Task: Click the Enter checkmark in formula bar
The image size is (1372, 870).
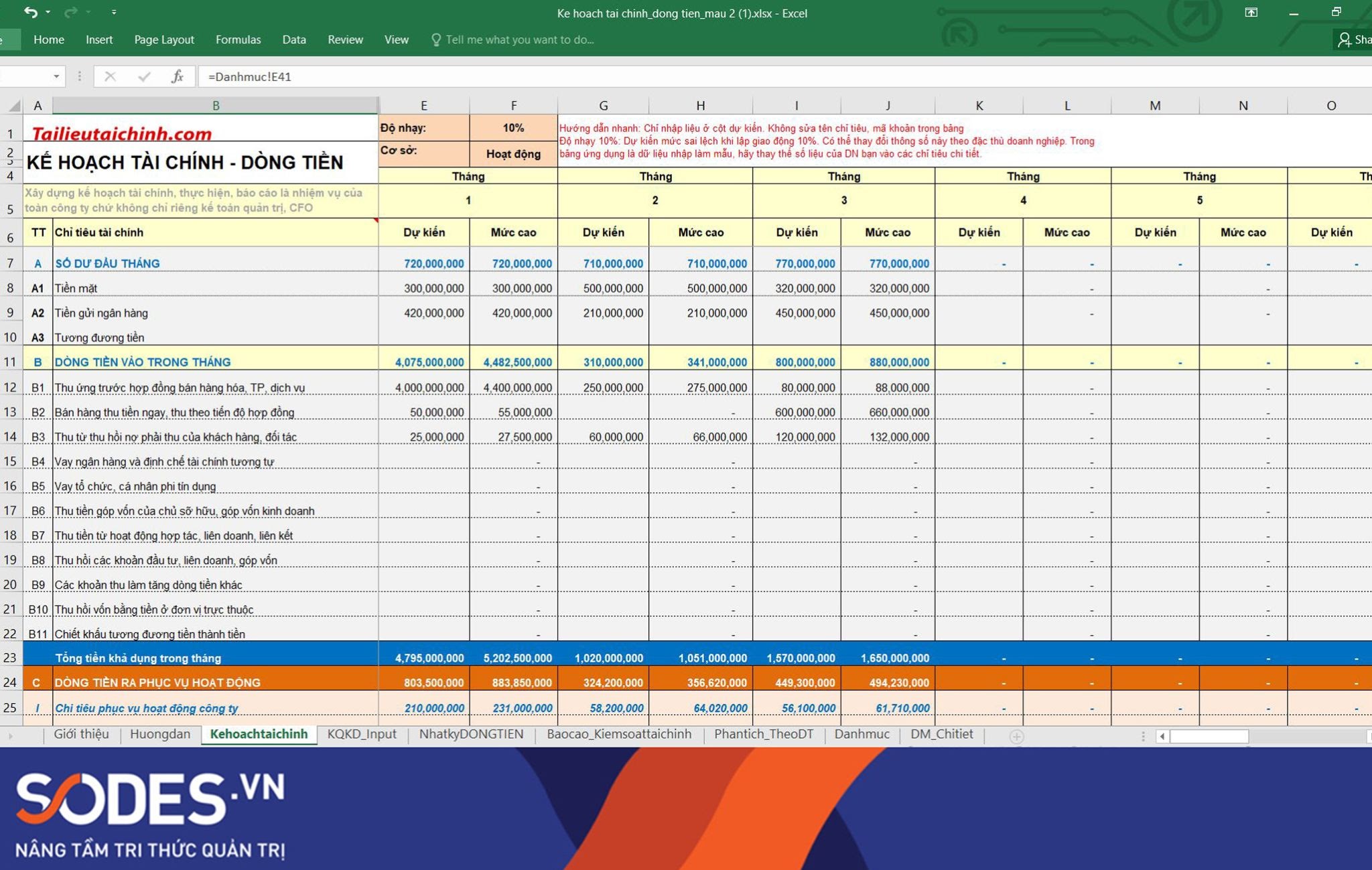Action: tap(143, 76)
